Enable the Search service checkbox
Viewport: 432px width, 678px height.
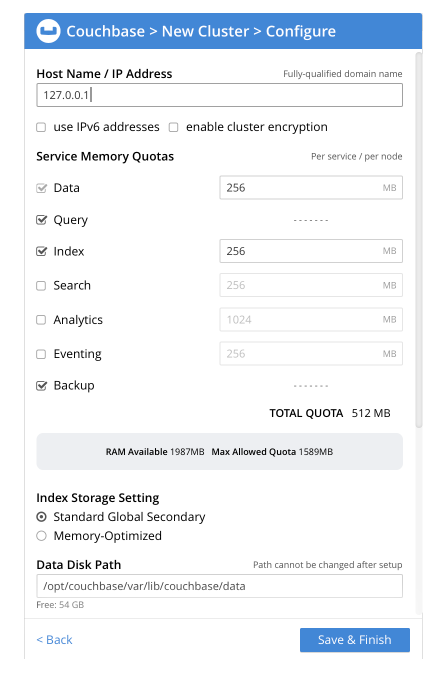[41, 286]
